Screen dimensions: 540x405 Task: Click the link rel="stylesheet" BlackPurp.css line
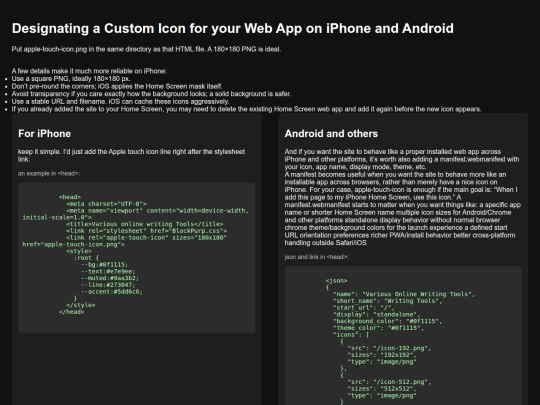tap(146, 231)
